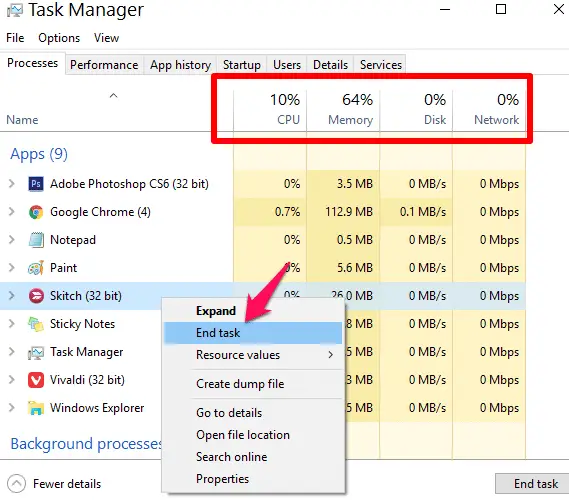This screenshot has width=569, height=502.
Task: Switch to the Details tab
Action: [330, 65]
